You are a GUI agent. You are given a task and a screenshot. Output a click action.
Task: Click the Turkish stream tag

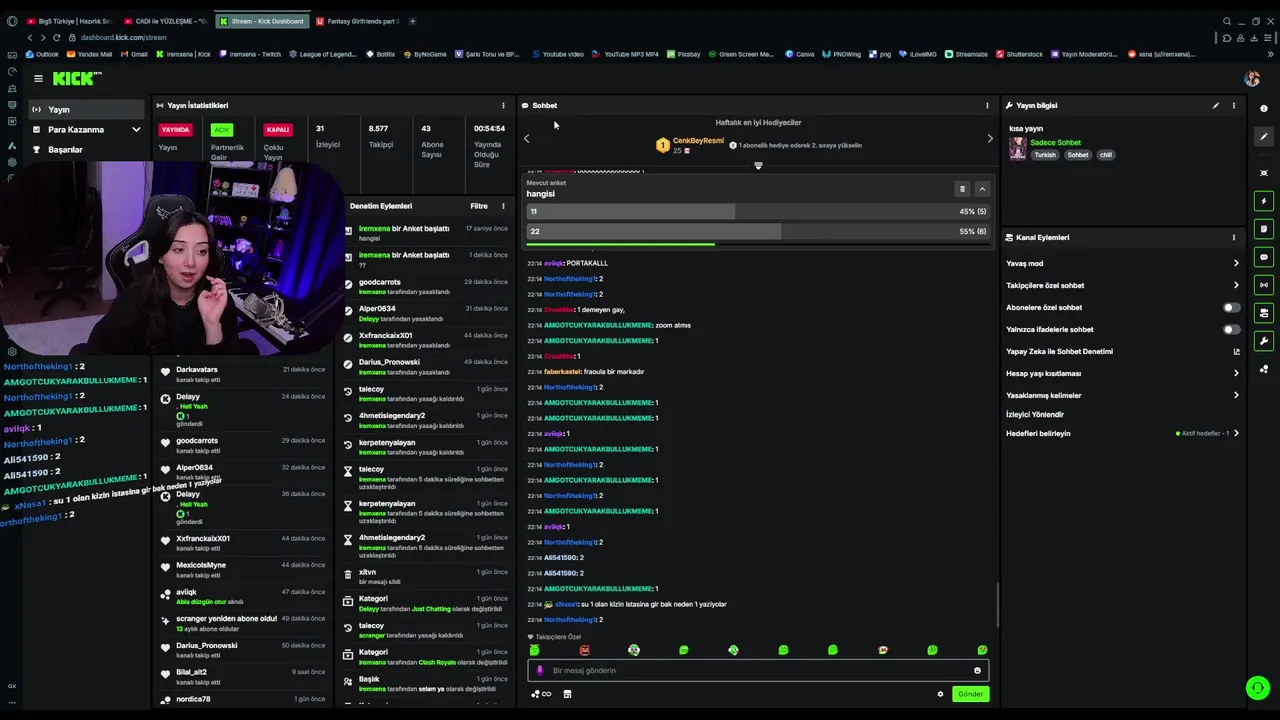(1045, 155)
